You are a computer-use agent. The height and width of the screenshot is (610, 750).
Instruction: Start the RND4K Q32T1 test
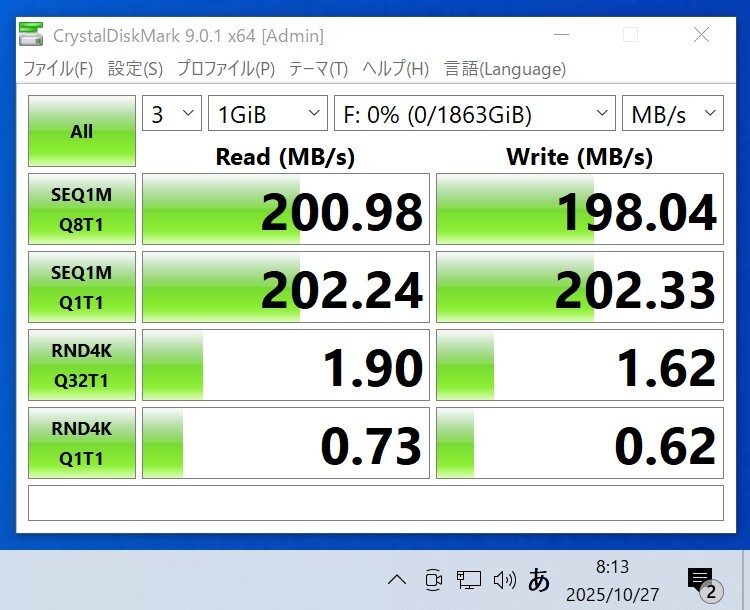click(82, 365)
